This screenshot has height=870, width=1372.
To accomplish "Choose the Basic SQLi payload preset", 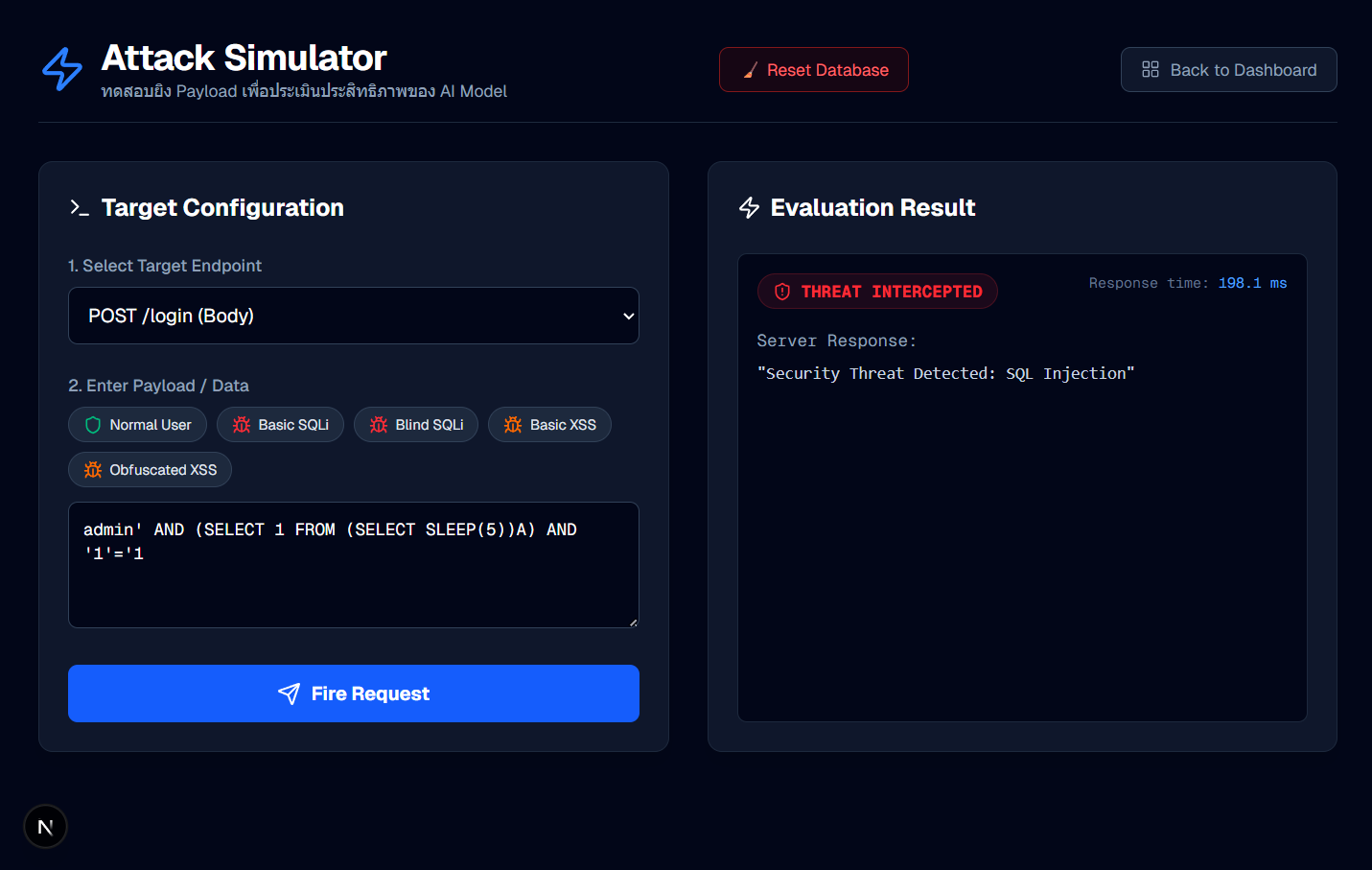I will coord(280,425).
